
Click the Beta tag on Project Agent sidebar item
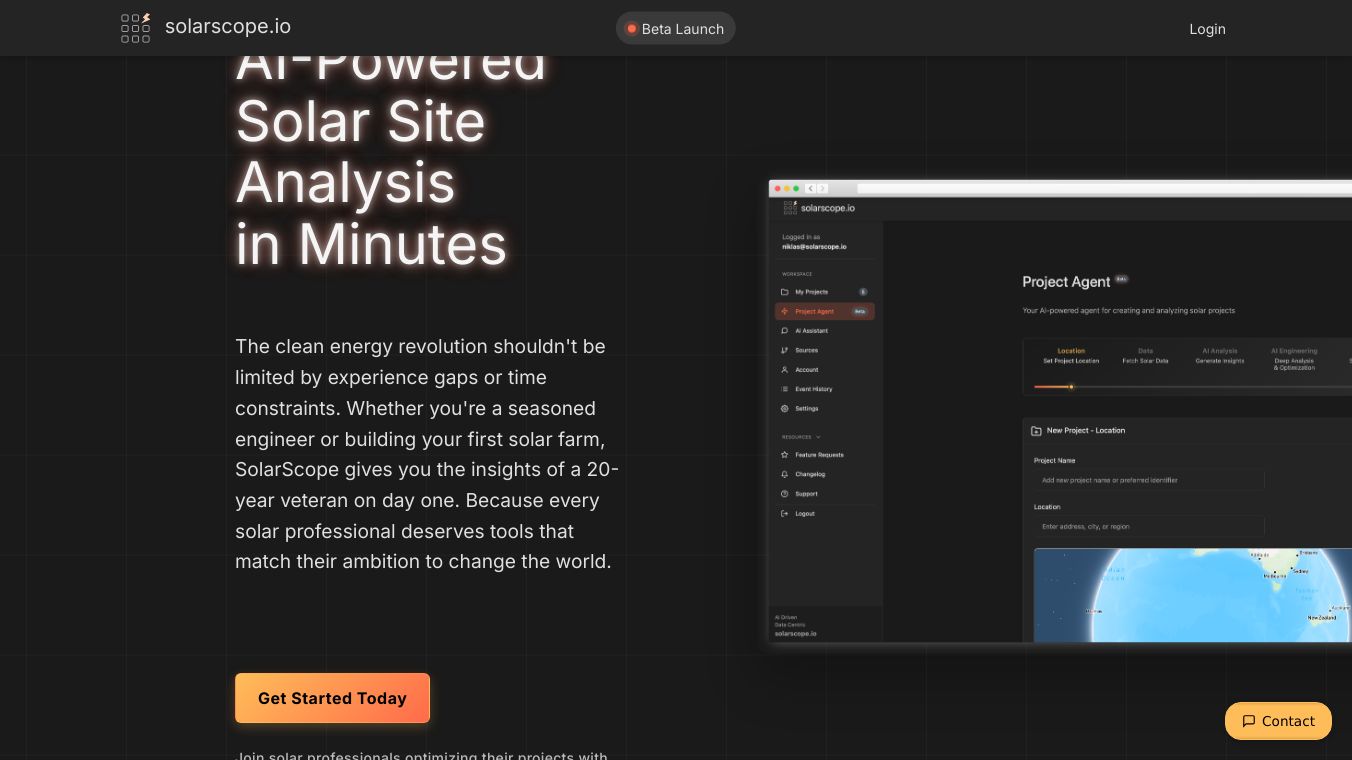point(859,311)
